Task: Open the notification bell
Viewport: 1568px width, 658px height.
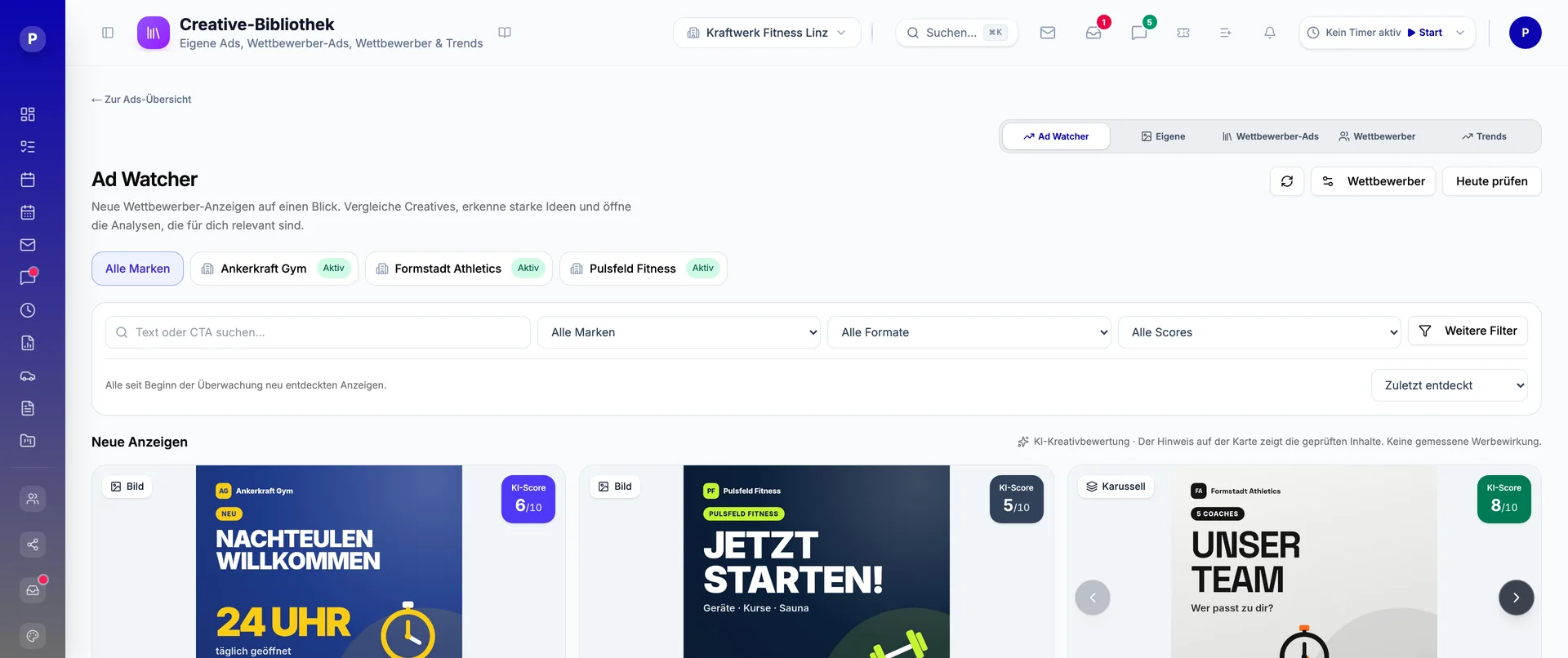Action: coord(1270,33)
